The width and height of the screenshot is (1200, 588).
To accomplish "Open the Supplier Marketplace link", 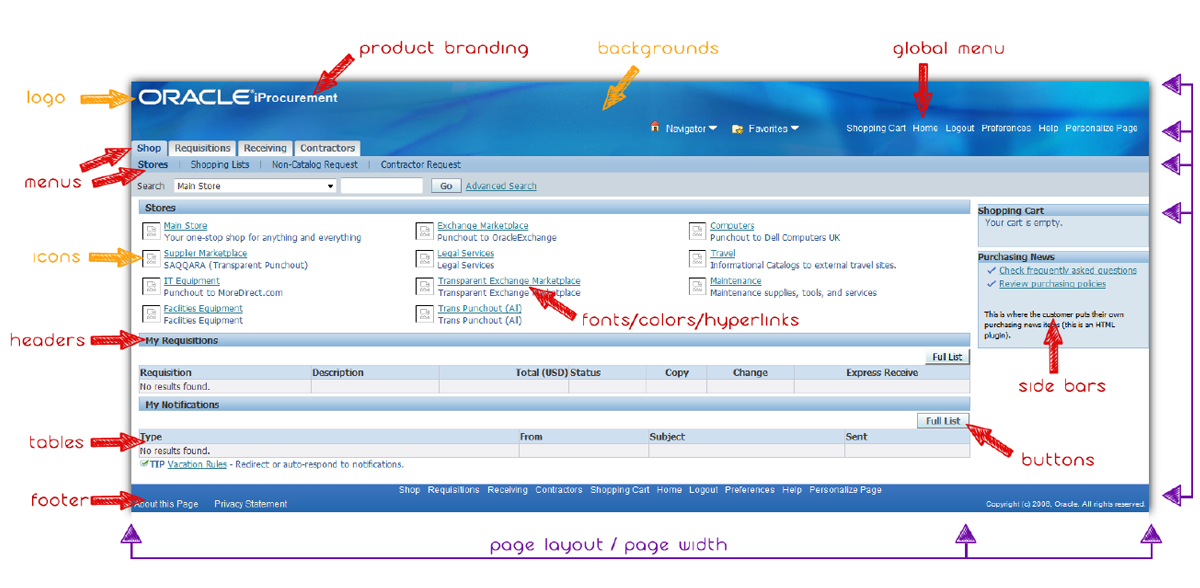I will (x=205, y=254).
